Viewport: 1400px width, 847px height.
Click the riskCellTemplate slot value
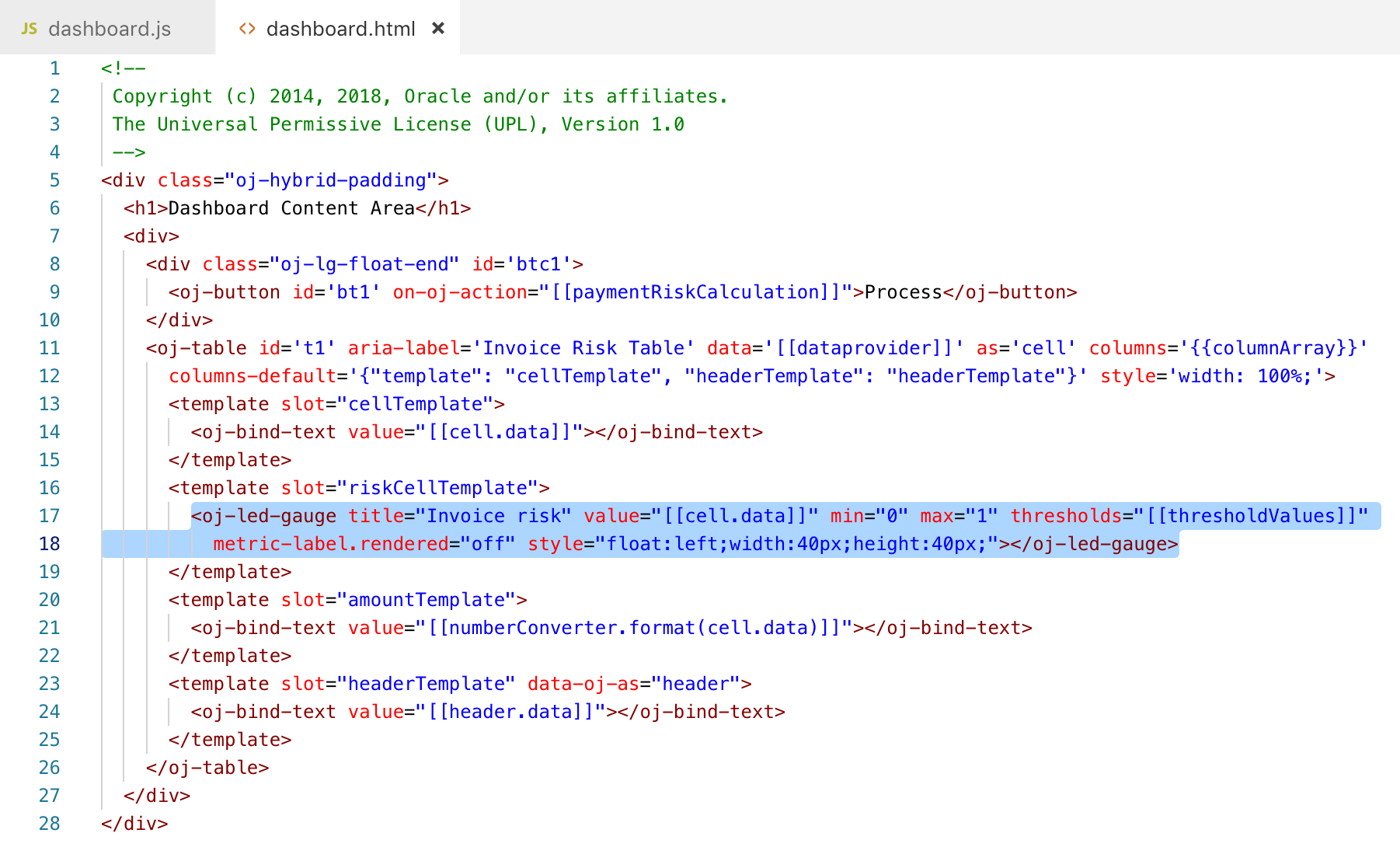pyautogui.click(x=438, y=488)
